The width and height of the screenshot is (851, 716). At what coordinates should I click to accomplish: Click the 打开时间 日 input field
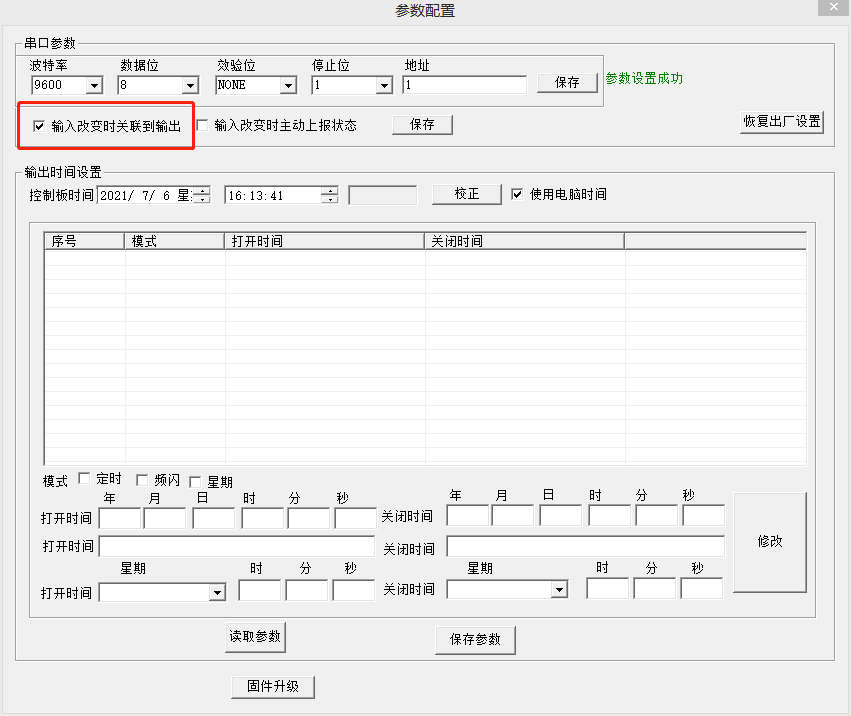[x=213, y=518]
